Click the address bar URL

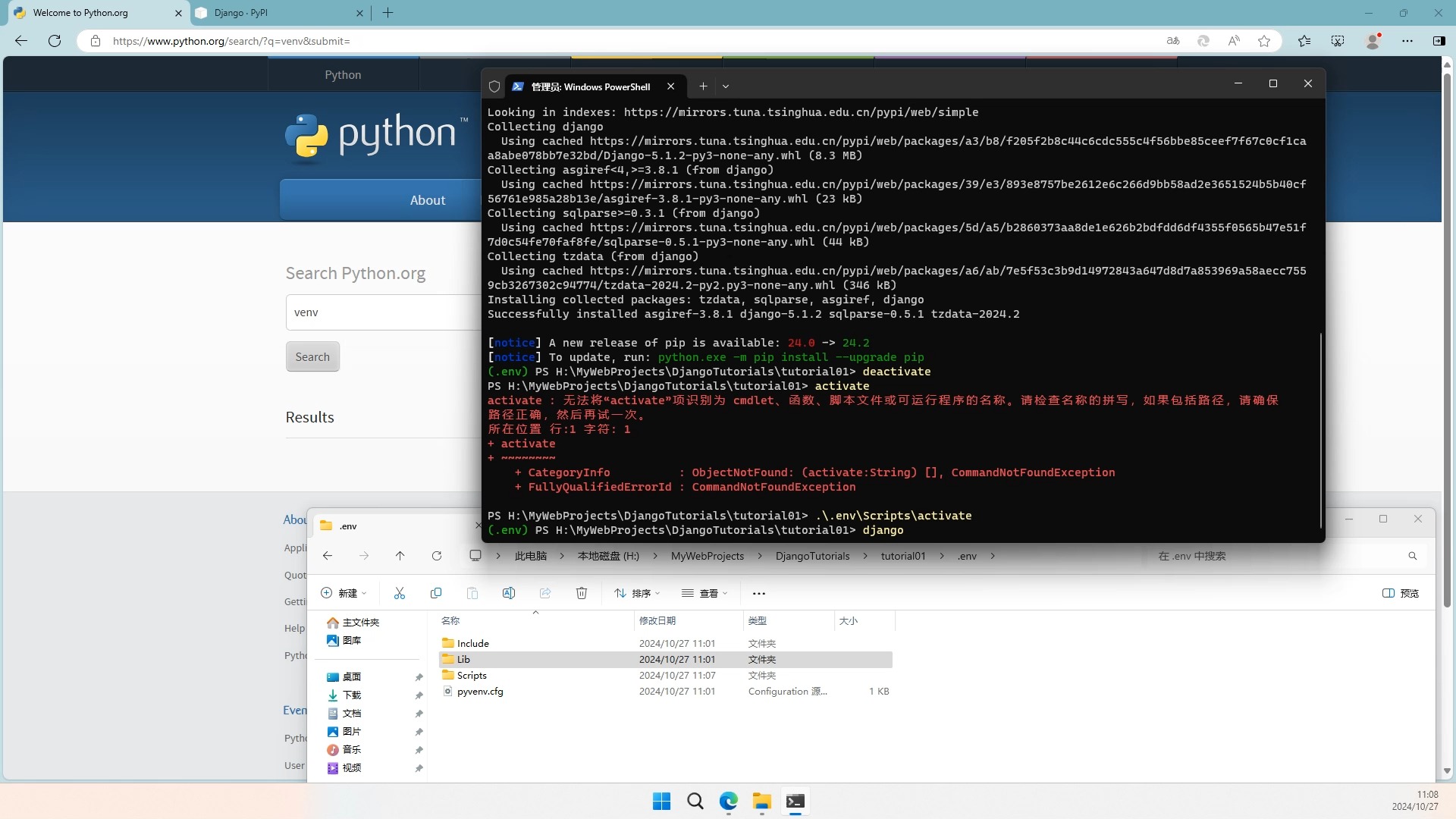click(231, 41)
